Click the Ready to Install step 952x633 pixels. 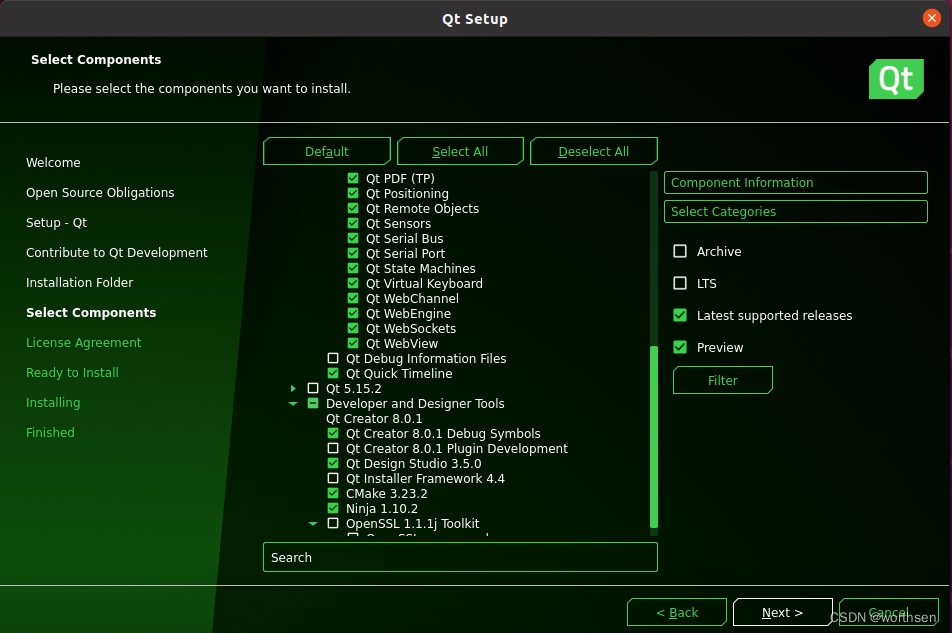pos(72,373)
